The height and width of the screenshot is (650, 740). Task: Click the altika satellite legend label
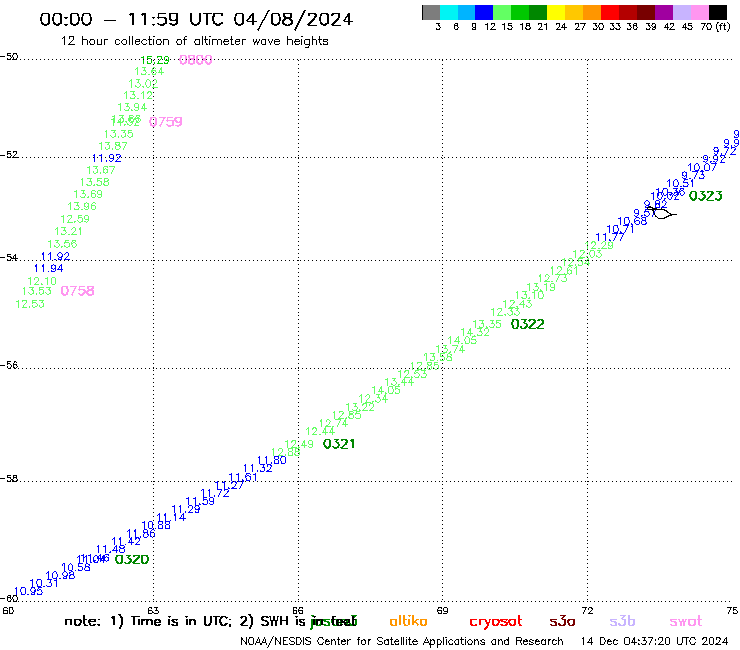click(x=408, y=621)
